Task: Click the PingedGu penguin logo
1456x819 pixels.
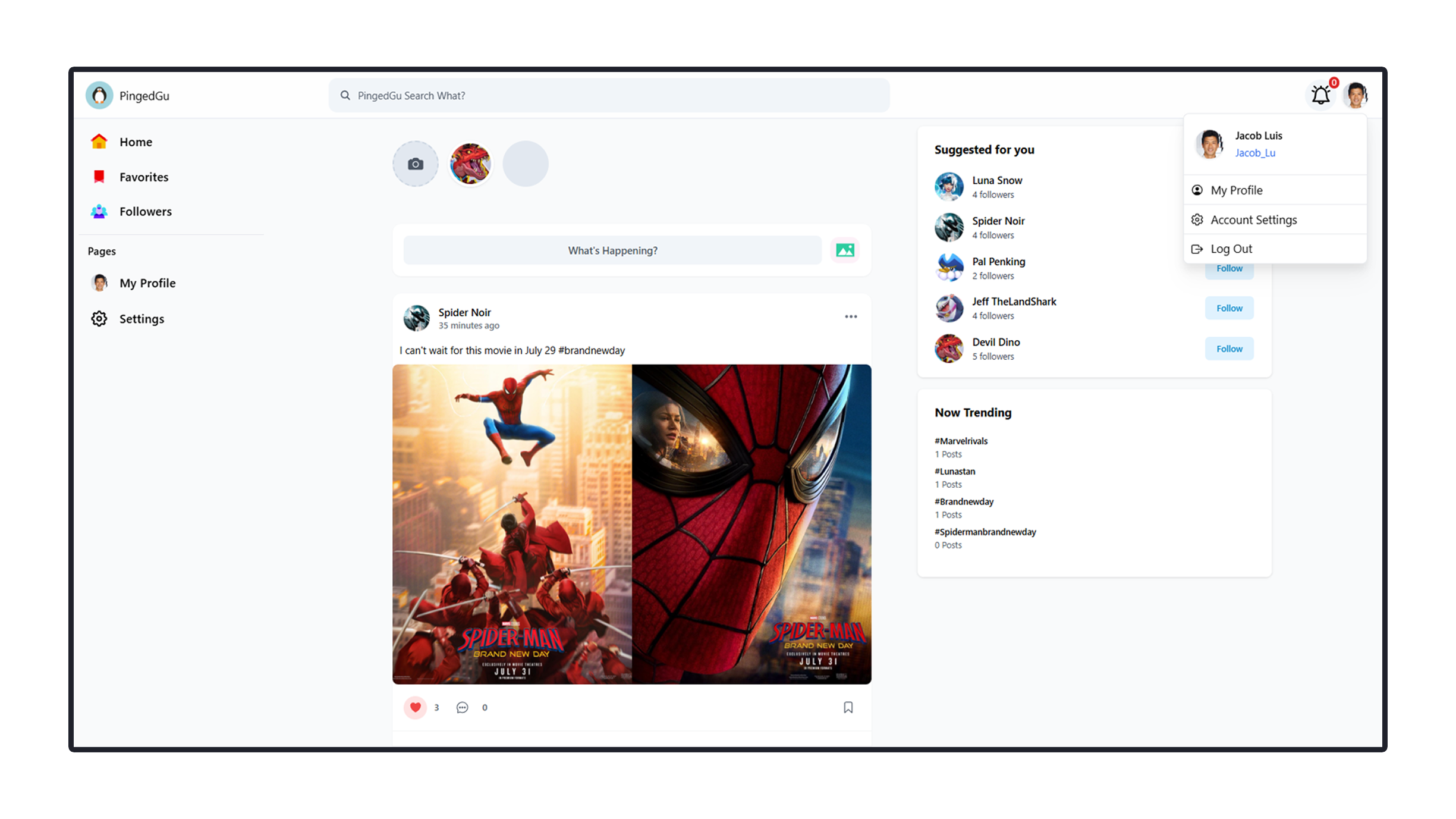Action: (99, 95)
